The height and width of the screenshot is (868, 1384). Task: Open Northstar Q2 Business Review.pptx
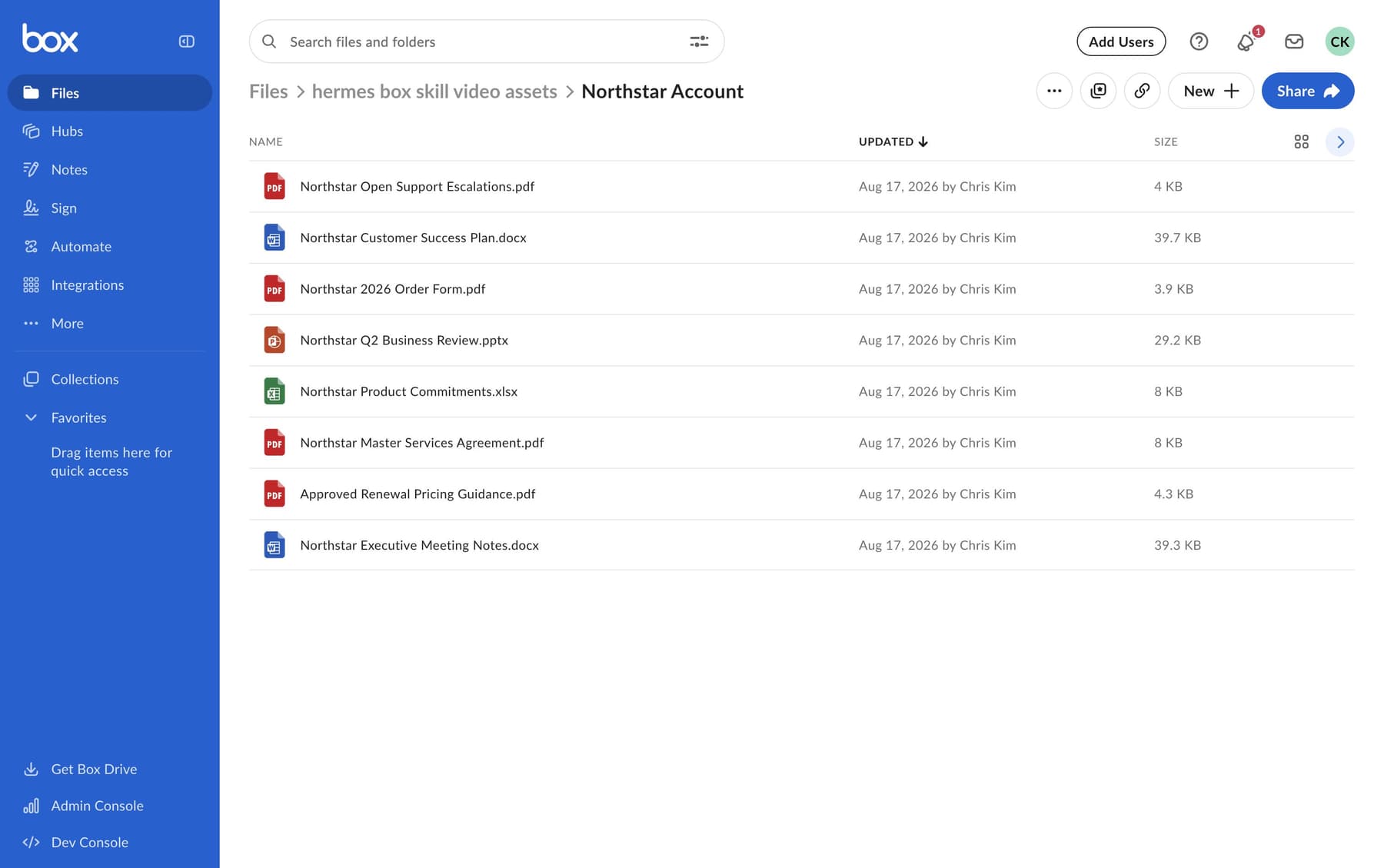pos(404,340)
